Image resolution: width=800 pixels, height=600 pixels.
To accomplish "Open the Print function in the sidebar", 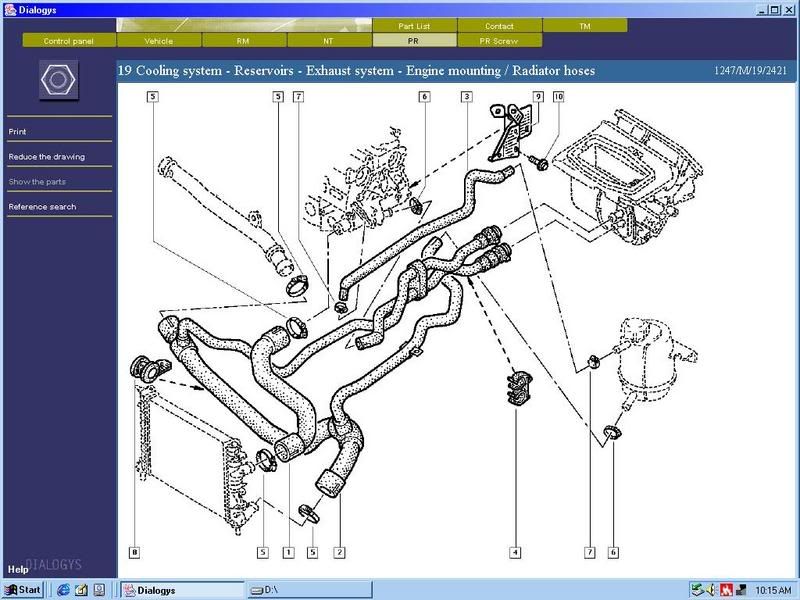I will pyautogui.click(x=18, y=131).
